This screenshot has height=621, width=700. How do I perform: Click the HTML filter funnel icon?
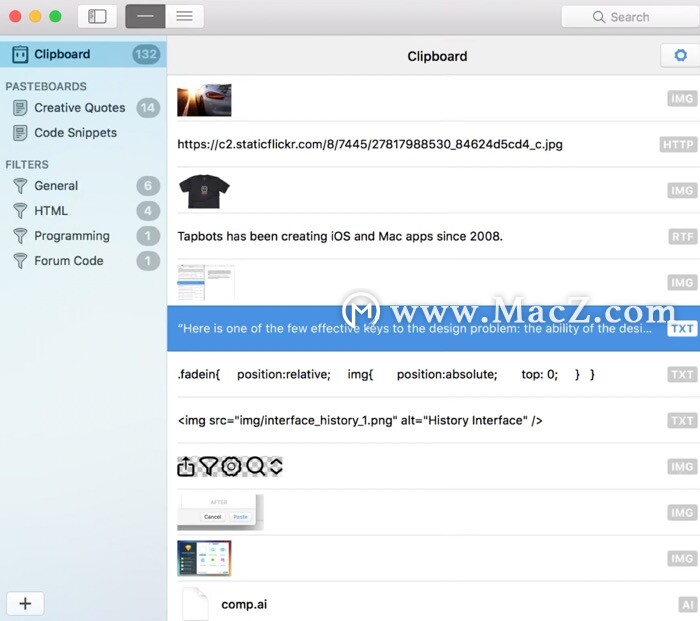pos(20,211)
